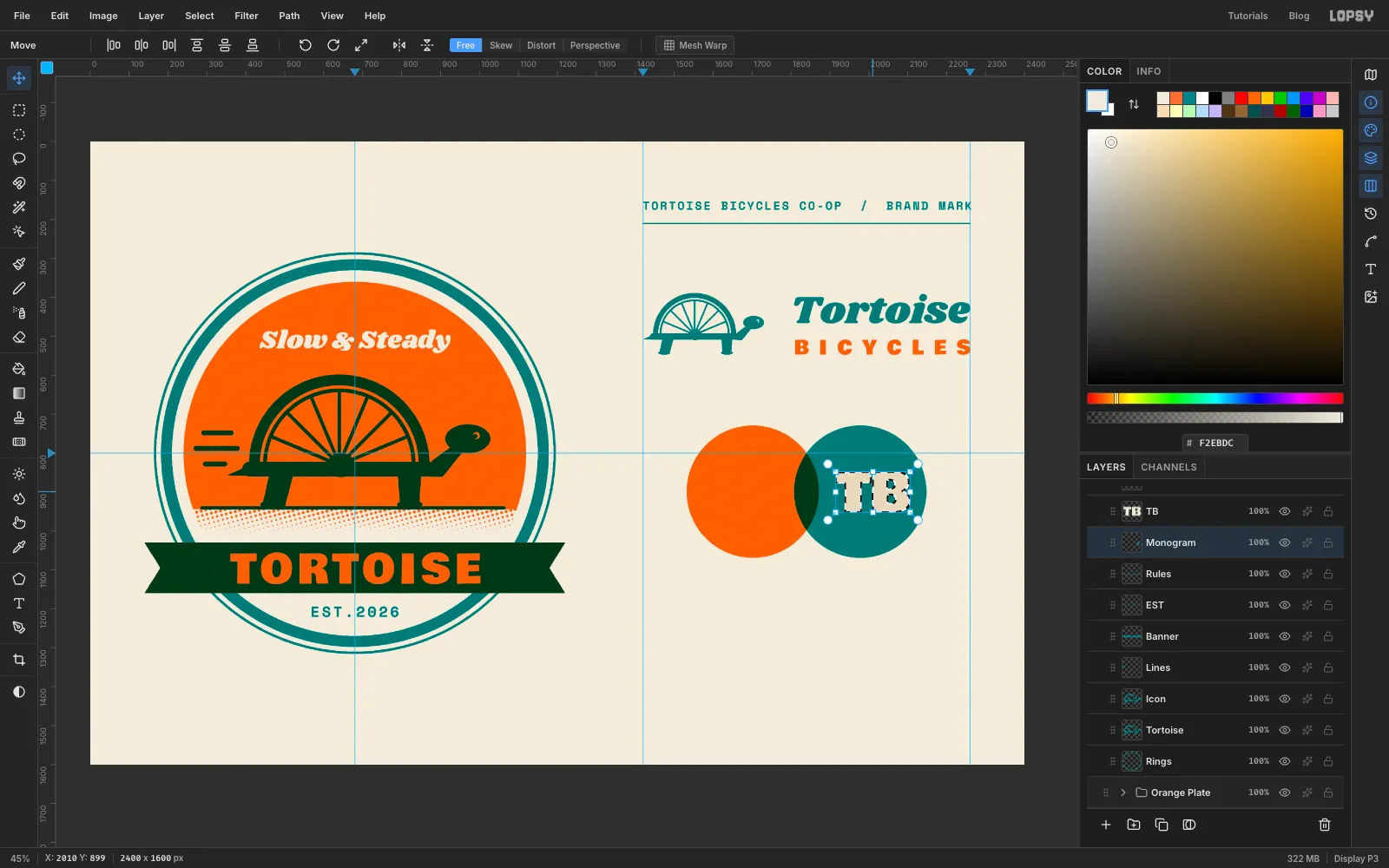This screenshot has width=1389, height=868.
Task: Lock the Icon layer
Action: tap(1328, 699)
